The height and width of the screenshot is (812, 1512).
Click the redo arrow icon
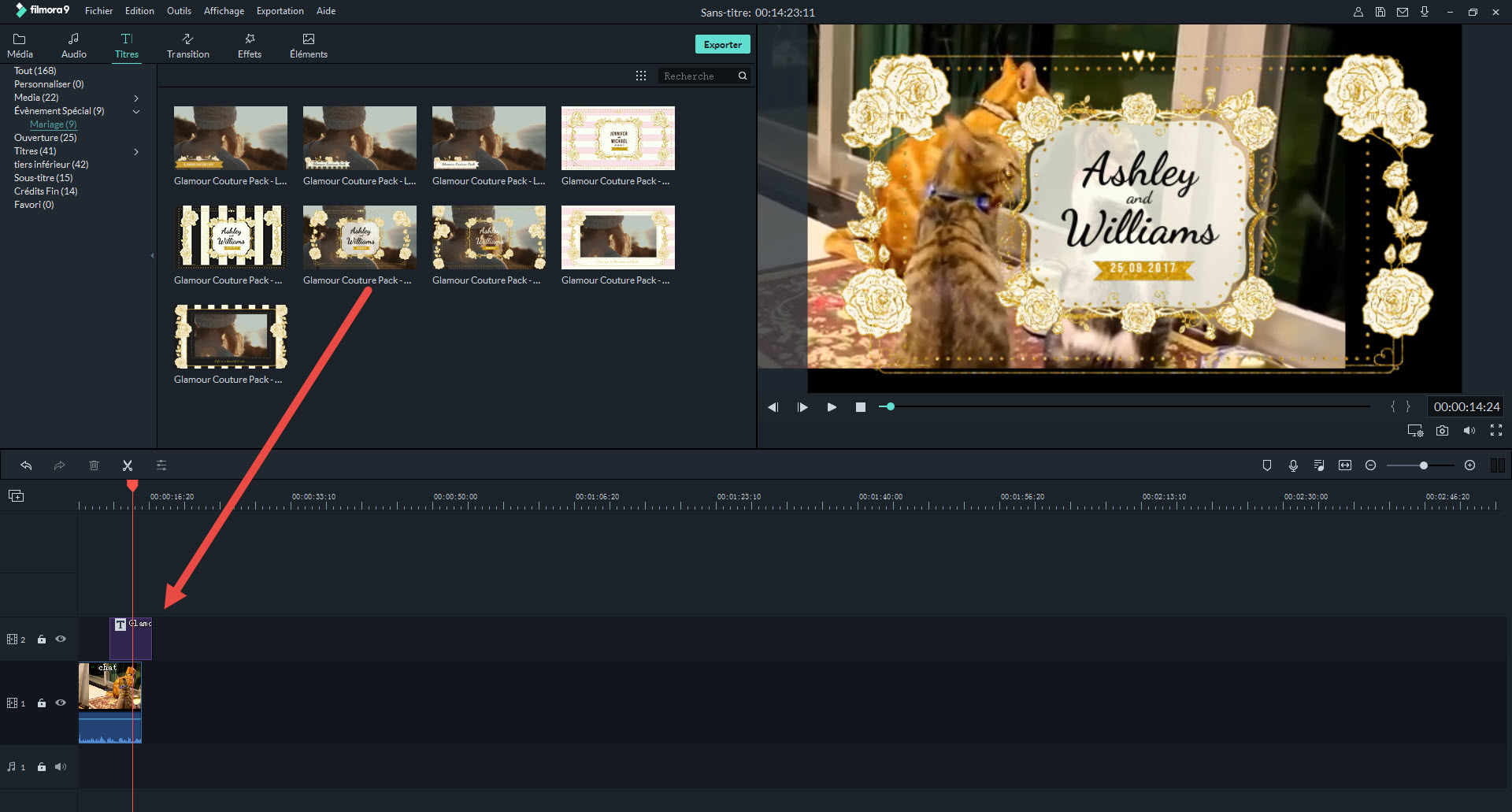tap(59, 465)
